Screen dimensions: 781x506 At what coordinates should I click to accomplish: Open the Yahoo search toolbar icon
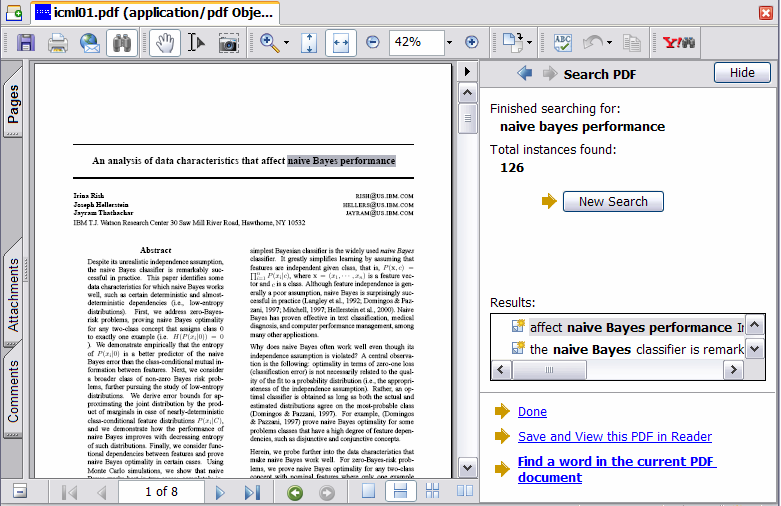point(678,42)
